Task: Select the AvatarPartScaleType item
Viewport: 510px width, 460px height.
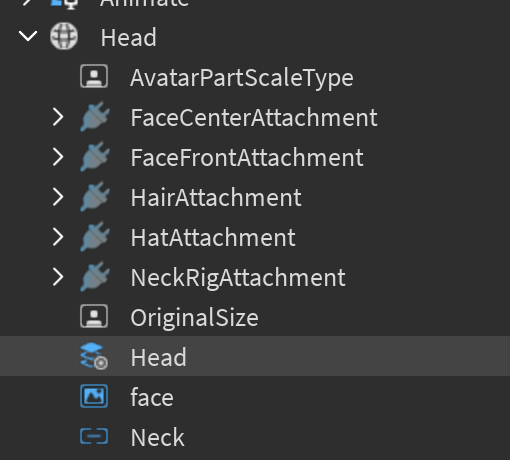Action: coord(242,78)
